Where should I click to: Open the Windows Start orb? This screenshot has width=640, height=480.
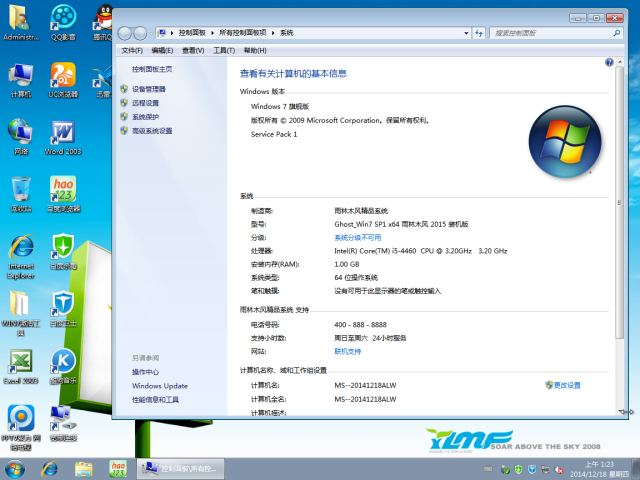(15, 469)
